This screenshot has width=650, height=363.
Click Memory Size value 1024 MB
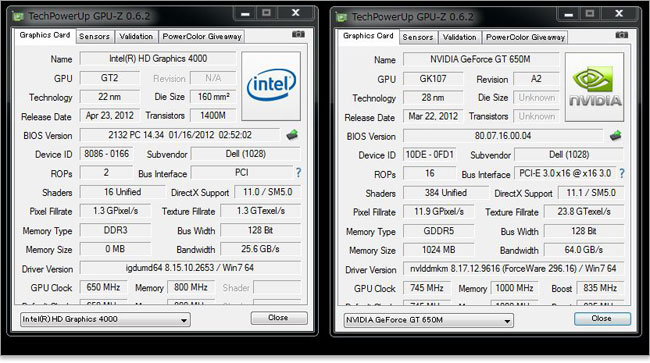[439, 250]
